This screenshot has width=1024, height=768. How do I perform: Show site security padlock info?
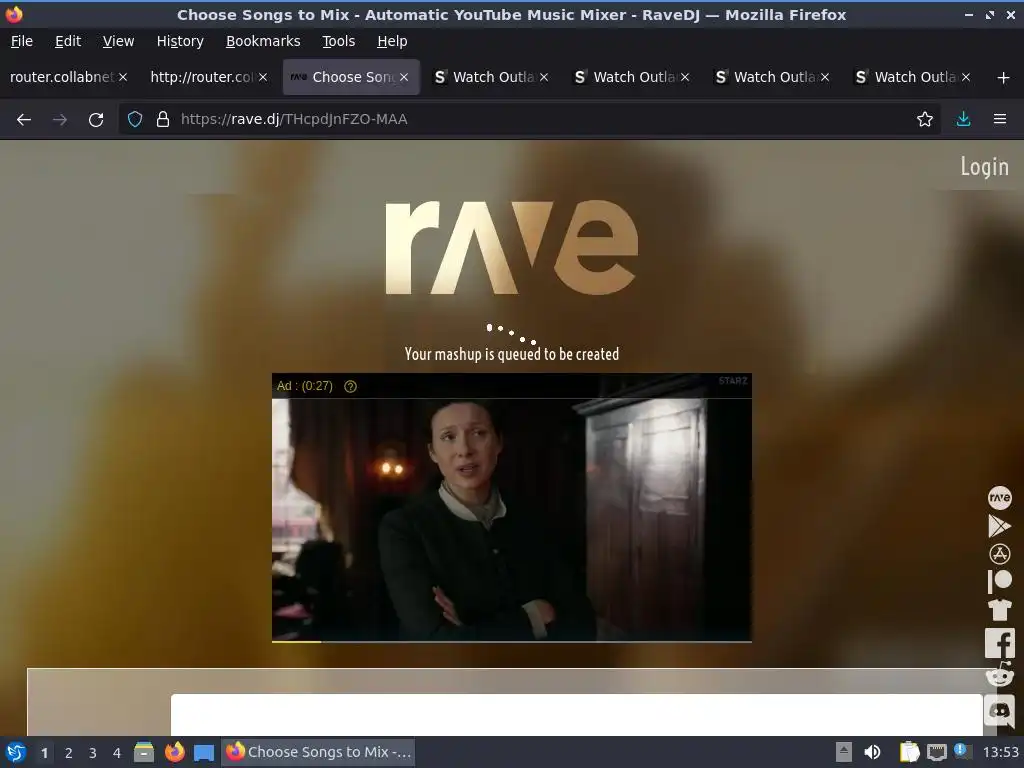pyautogui.click(x=163, y=120)
